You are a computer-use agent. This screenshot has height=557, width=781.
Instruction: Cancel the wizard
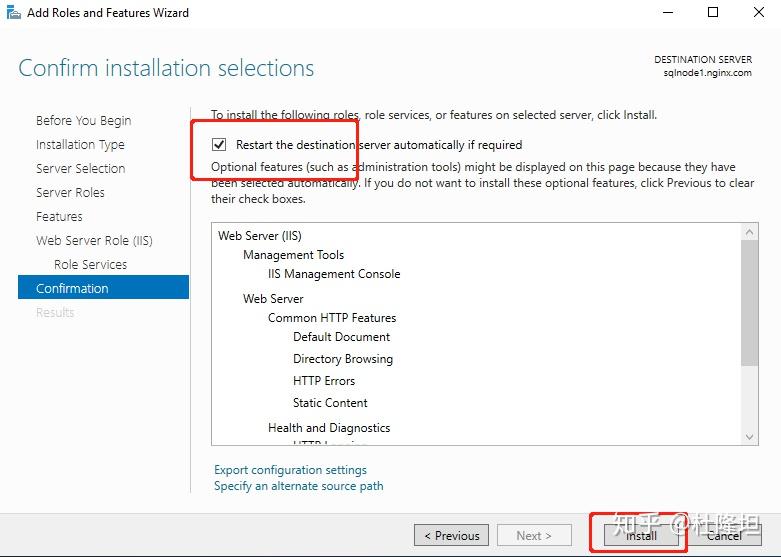click(724, 535)
